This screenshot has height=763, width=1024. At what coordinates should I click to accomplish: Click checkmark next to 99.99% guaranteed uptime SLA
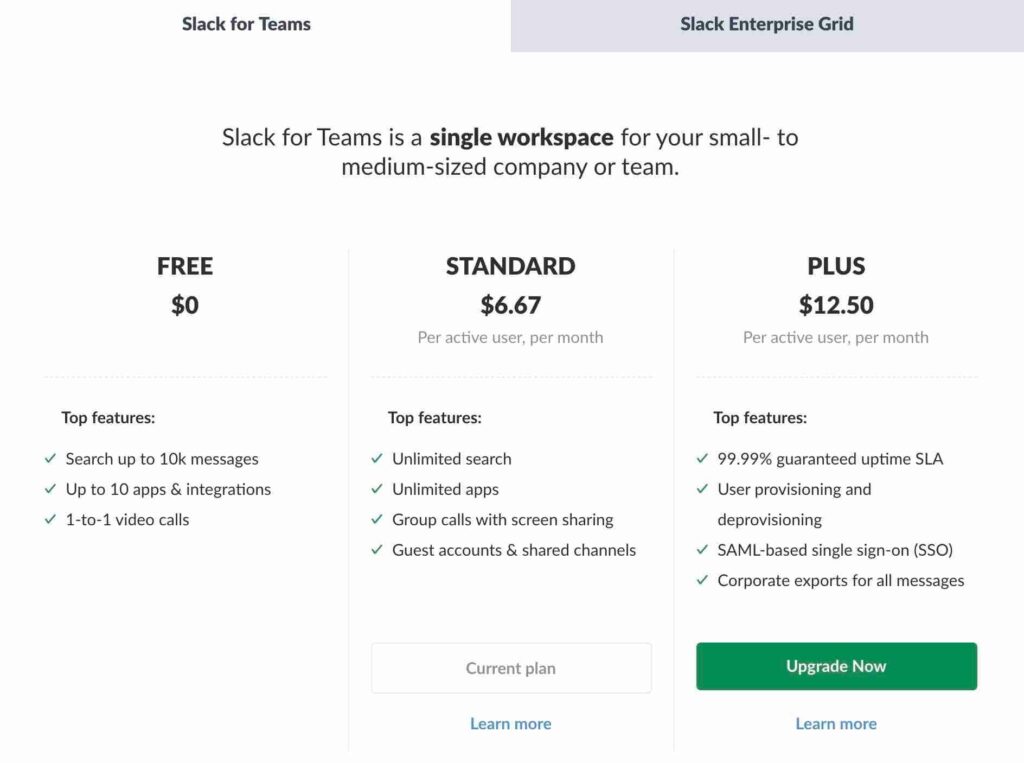point(702,459)
